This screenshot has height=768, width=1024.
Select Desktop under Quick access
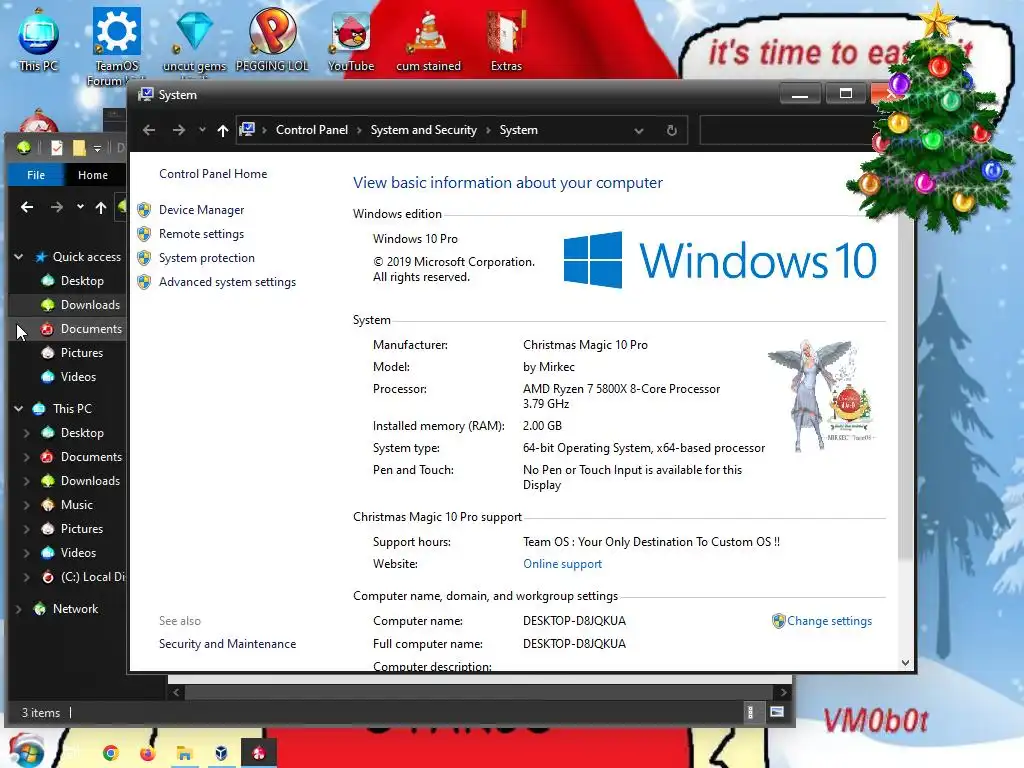(x=82, y=281)
